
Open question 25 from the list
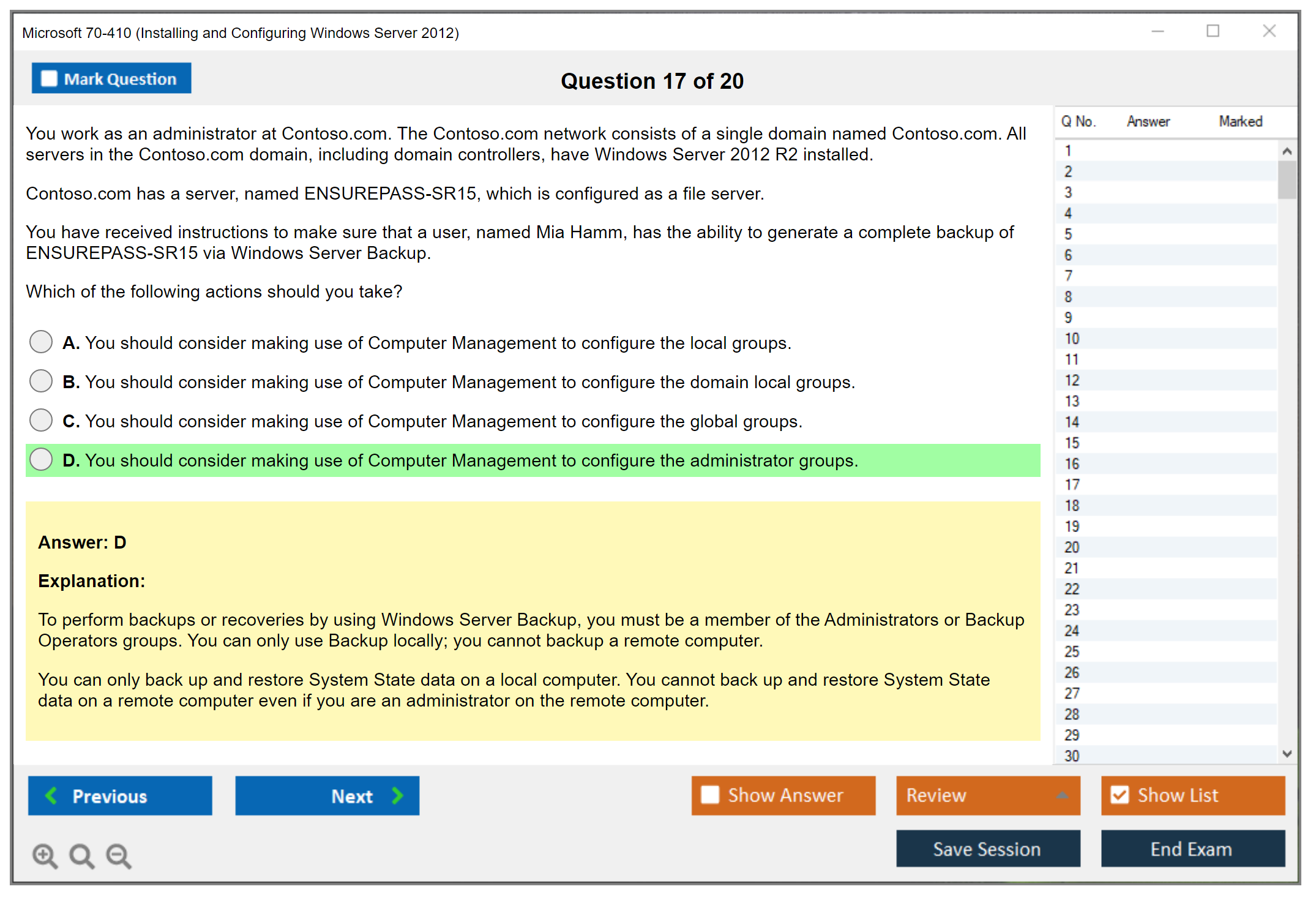click(x=1072, y=651)
